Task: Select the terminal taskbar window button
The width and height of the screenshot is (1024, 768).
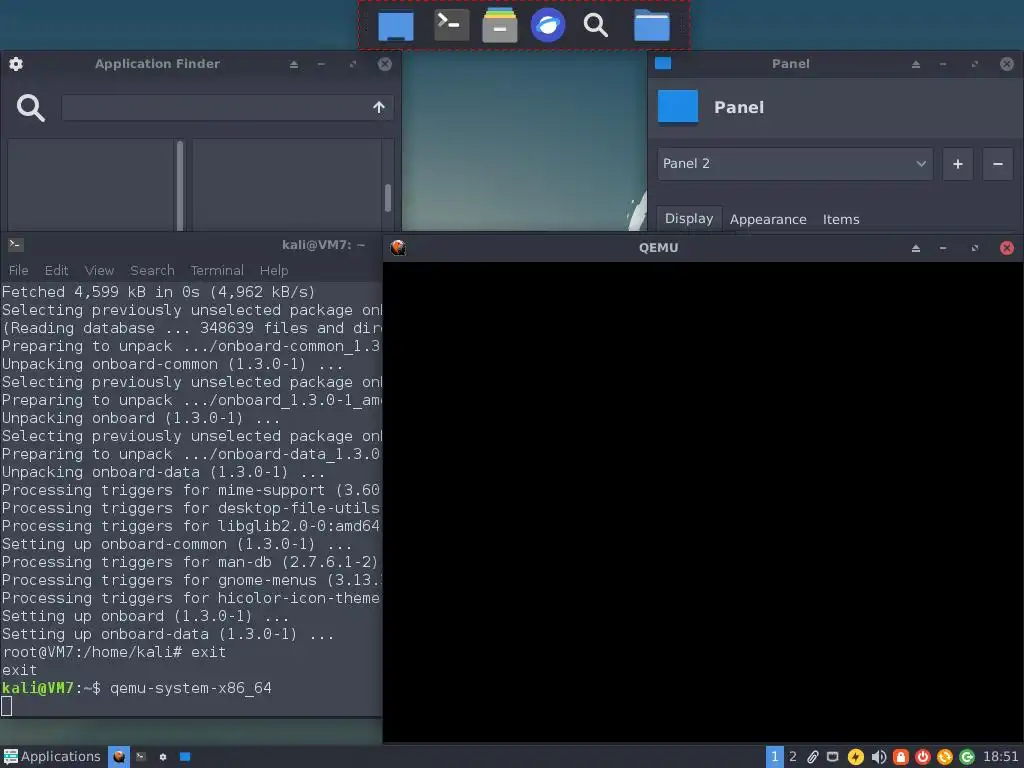Action: coord(141,757)
